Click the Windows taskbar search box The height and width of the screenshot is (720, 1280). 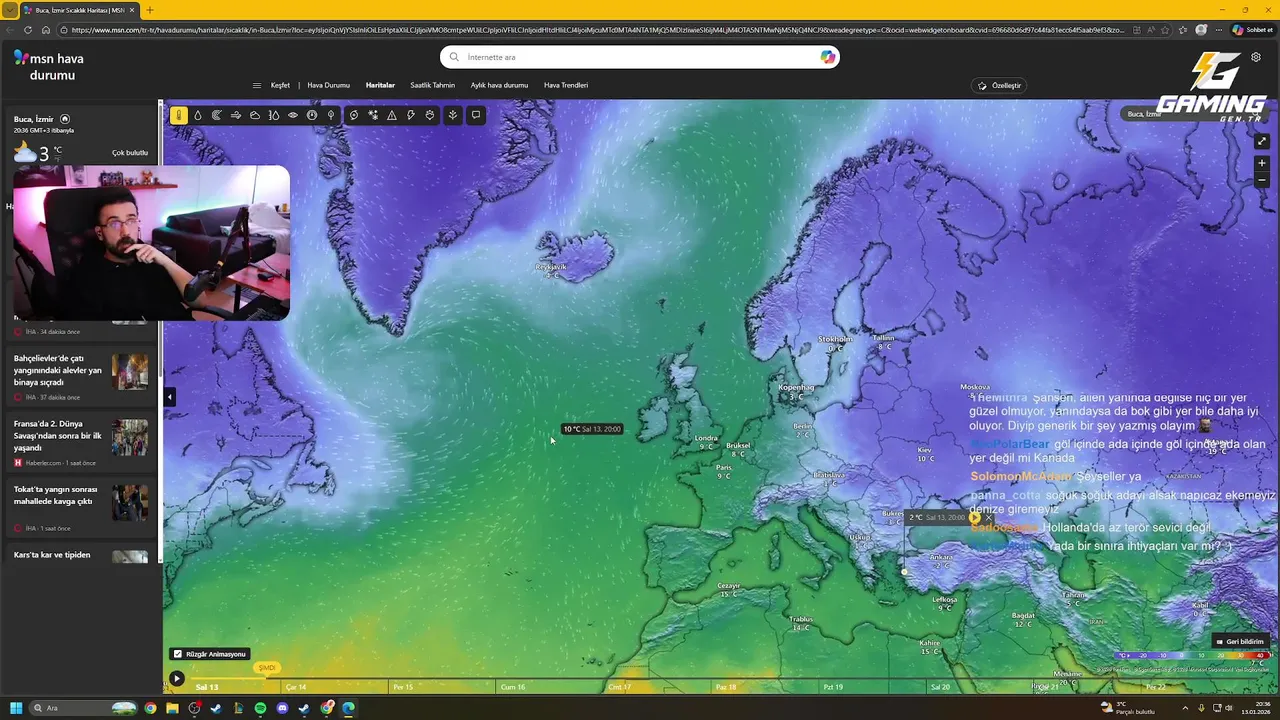point(84,708)
